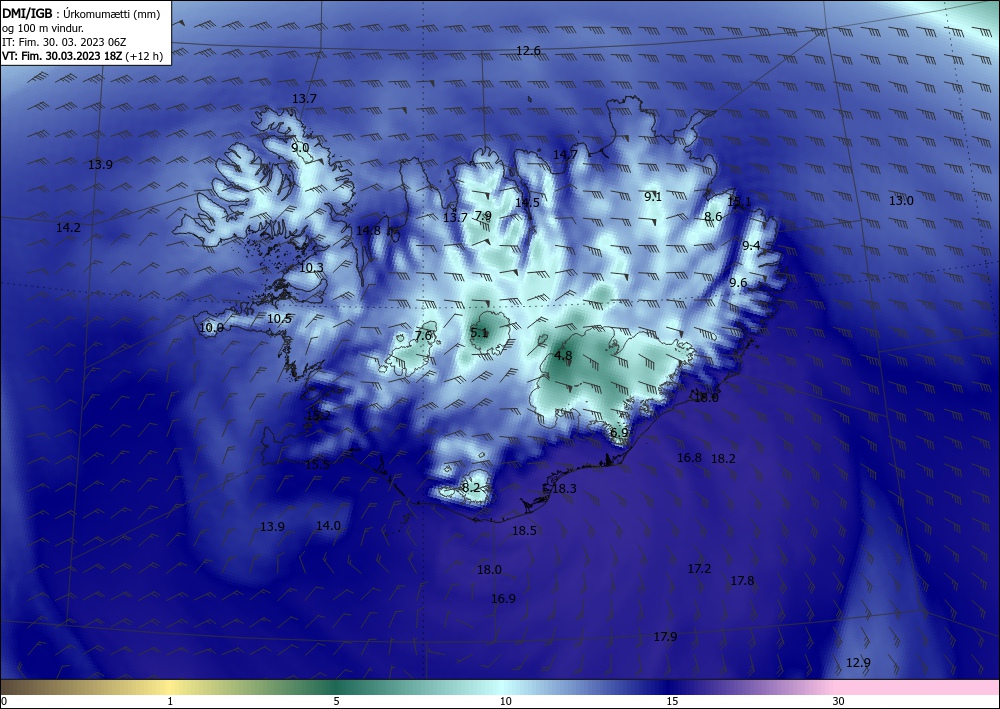
Task: Click the "15" tick on the color scale
Action: (x=672, y=702)
